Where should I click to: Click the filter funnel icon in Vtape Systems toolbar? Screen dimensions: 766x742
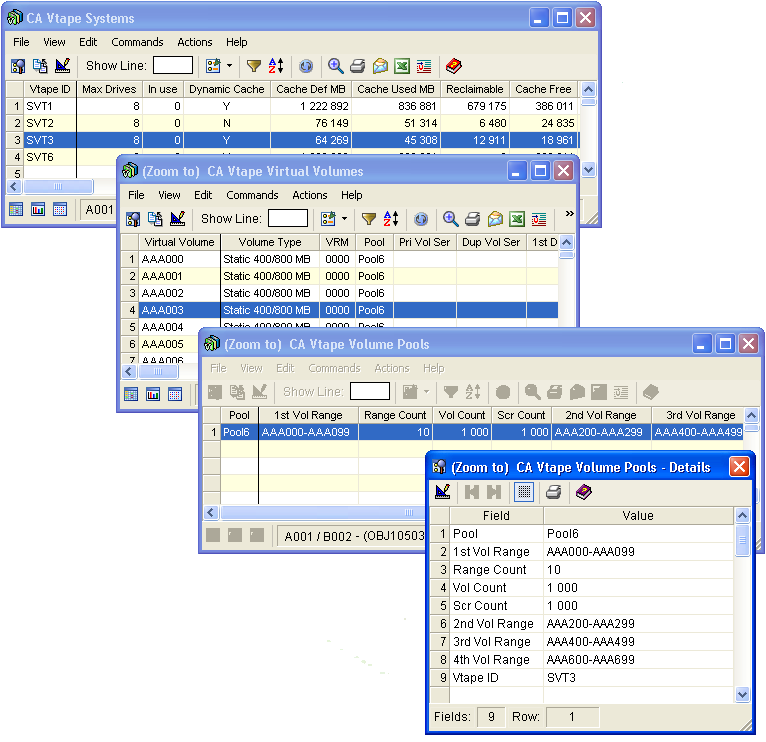(x=254, y=66)
